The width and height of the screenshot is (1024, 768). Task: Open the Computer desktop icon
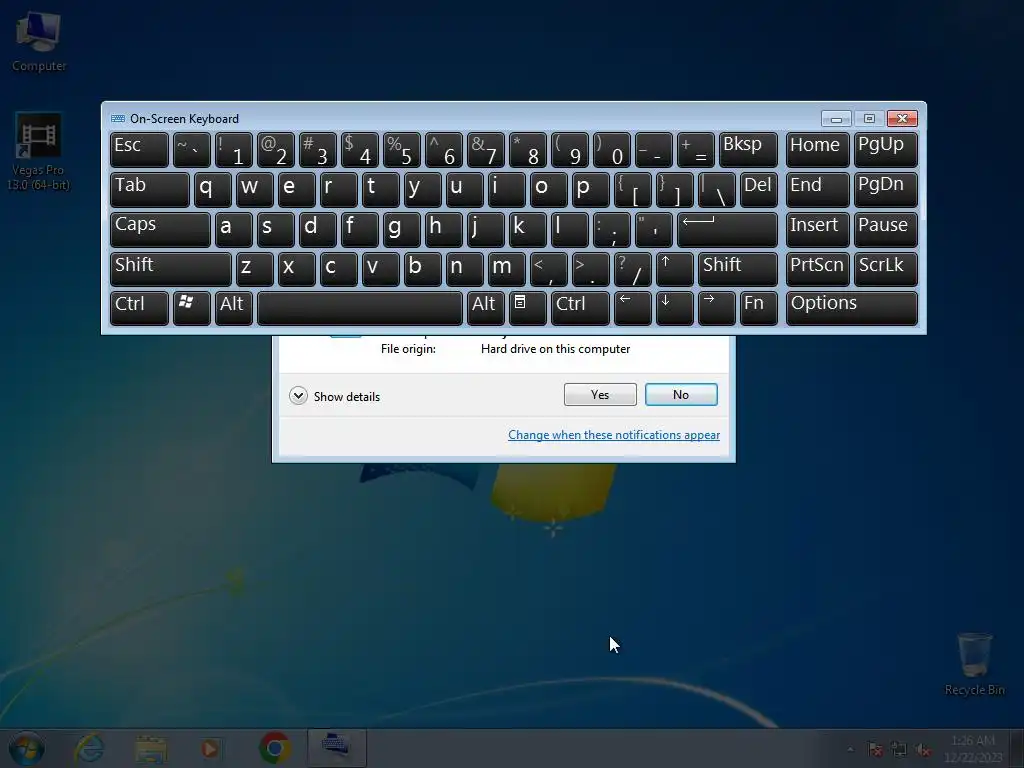(39, 41)
